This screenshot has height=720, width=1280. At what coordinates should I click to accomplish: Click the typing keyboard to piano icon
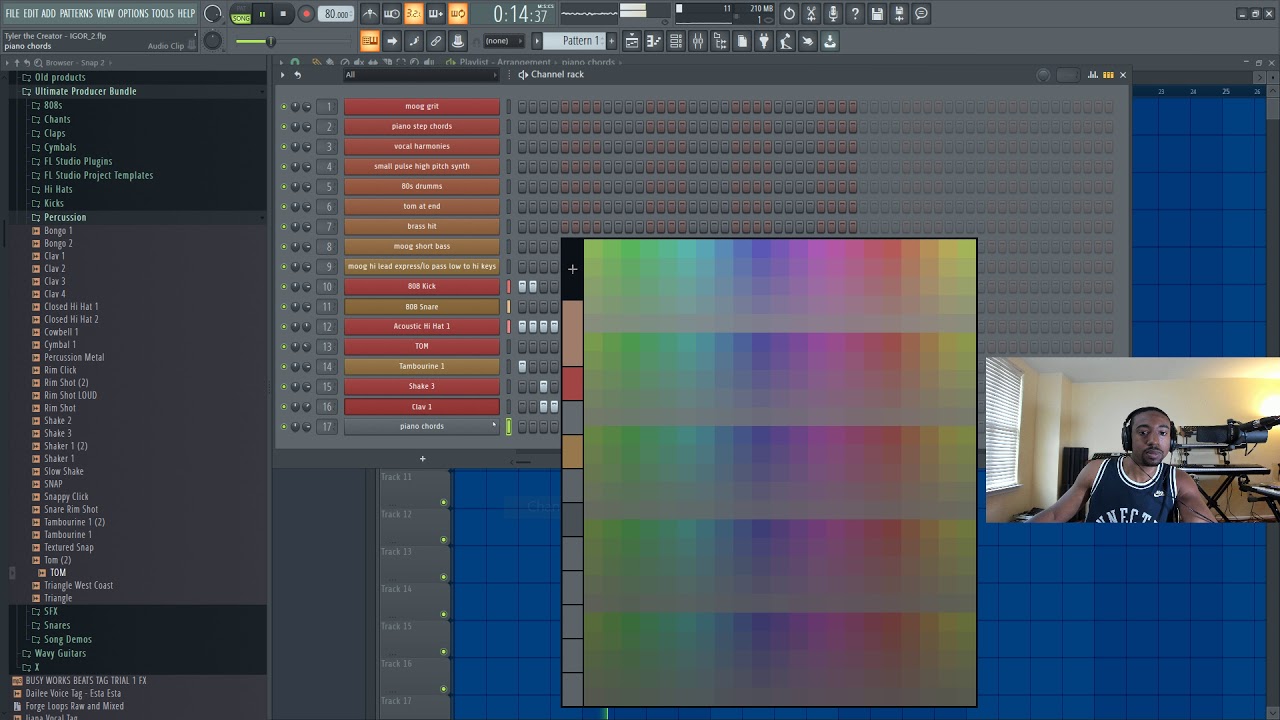(x=370, y=41)
